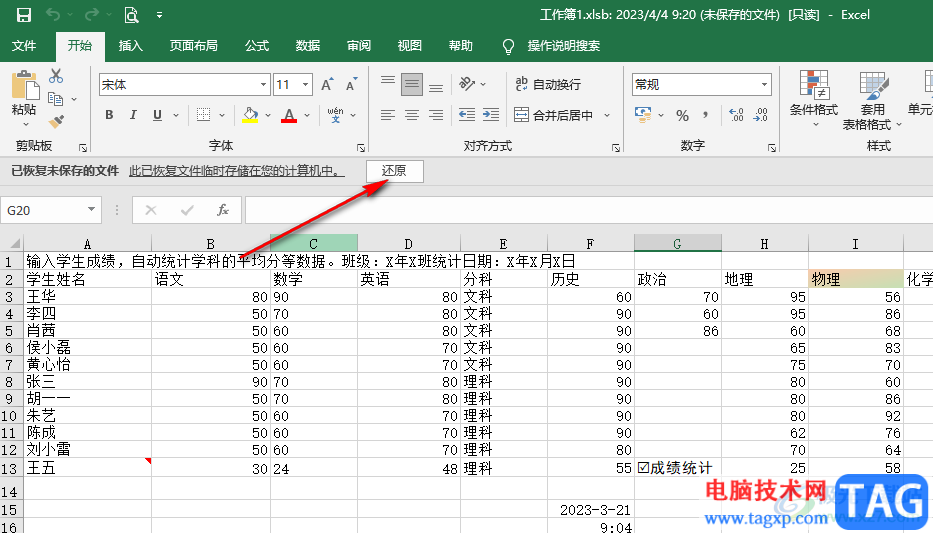Open the 帮助 ribbon tab
This screenshot has height=533, width=933.
[461, 46]
